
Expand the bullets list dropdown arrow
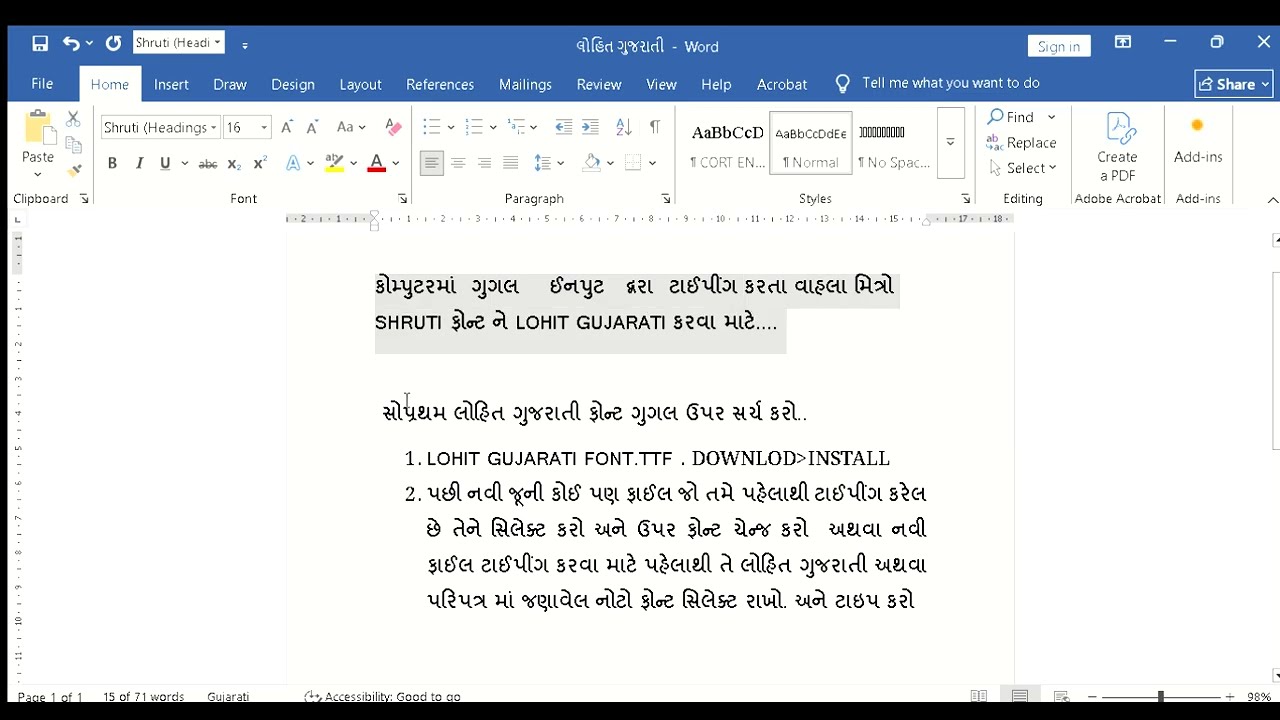(451, 127)
